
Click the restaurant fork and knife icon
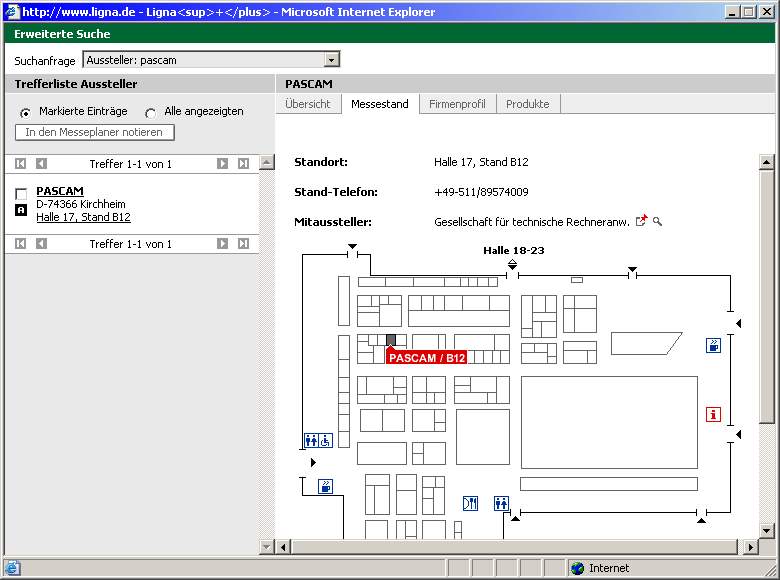(470, 503)
